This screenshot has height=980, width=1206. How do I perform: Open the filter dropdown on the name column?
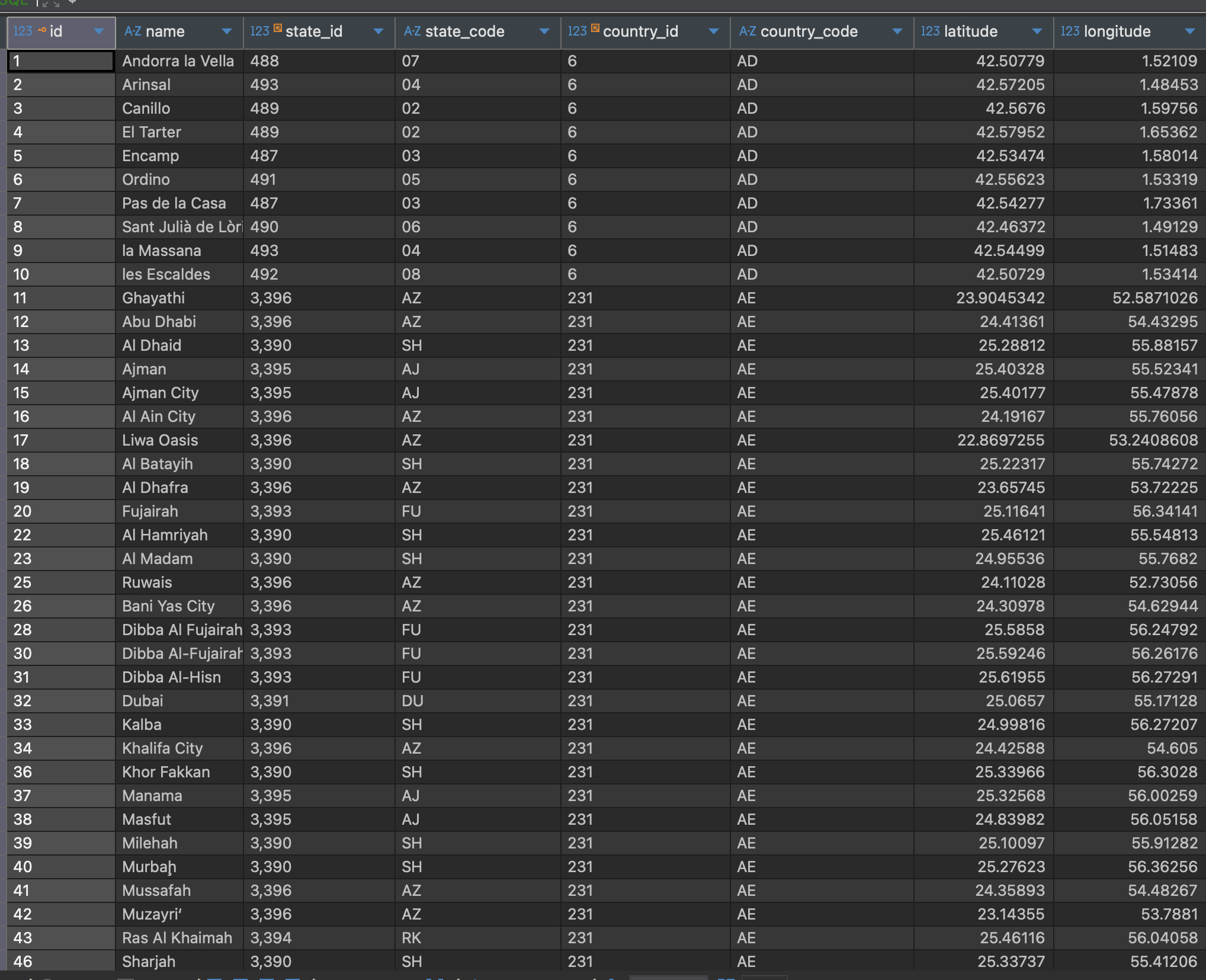(227, 31)
